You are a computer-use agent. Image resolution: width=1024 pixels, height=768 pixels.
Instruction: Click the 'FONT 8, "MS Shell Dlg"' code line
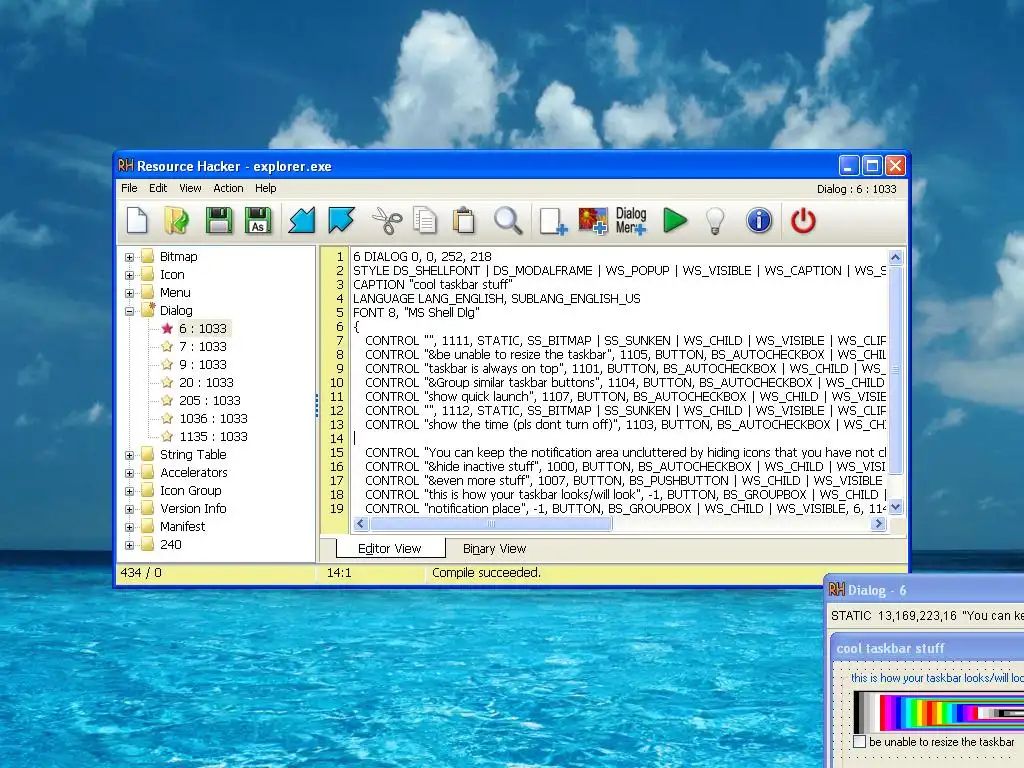coord(416,313)
